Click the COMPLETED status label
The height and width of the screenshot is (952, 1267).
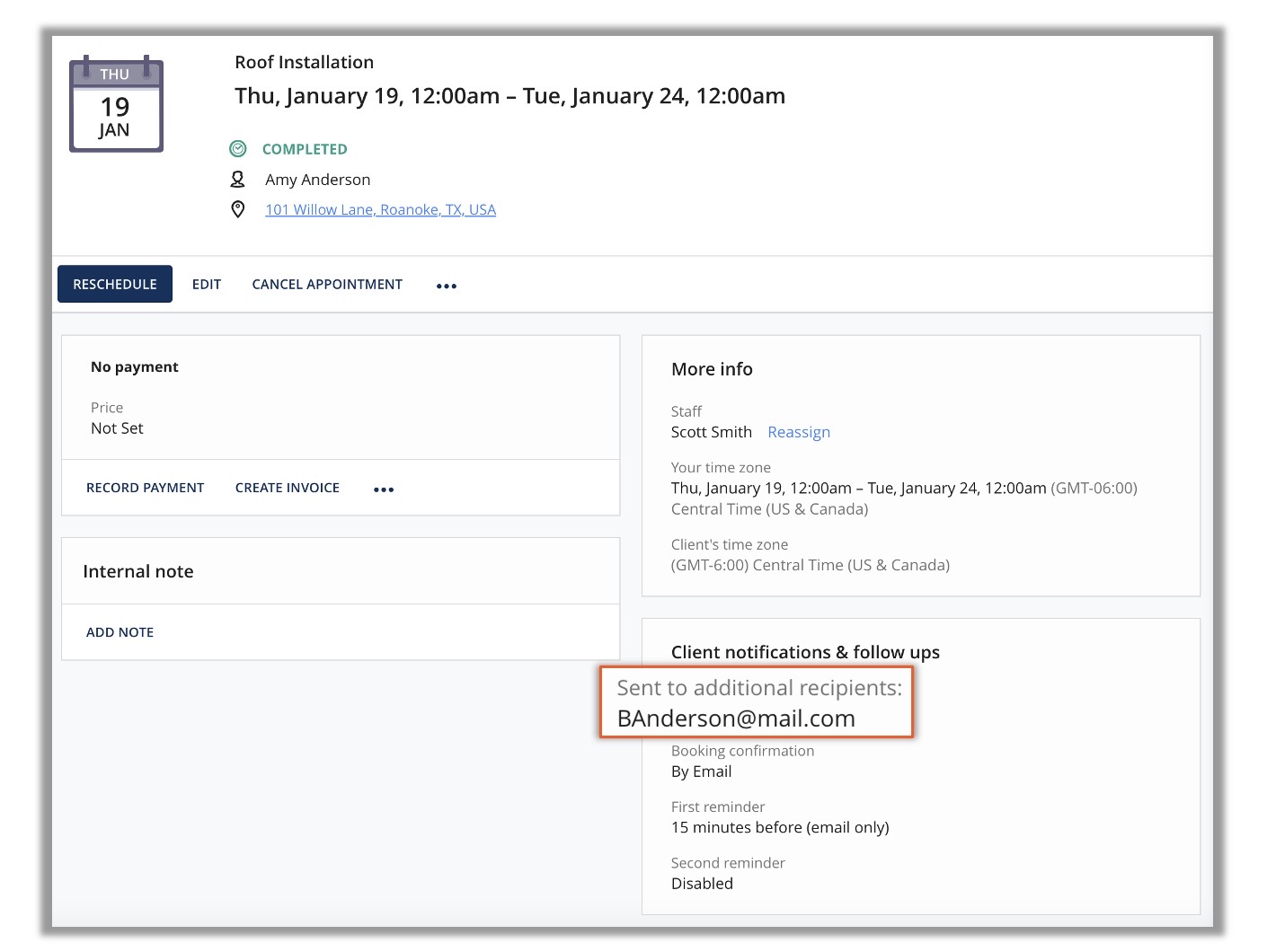[x=305, y=149]
